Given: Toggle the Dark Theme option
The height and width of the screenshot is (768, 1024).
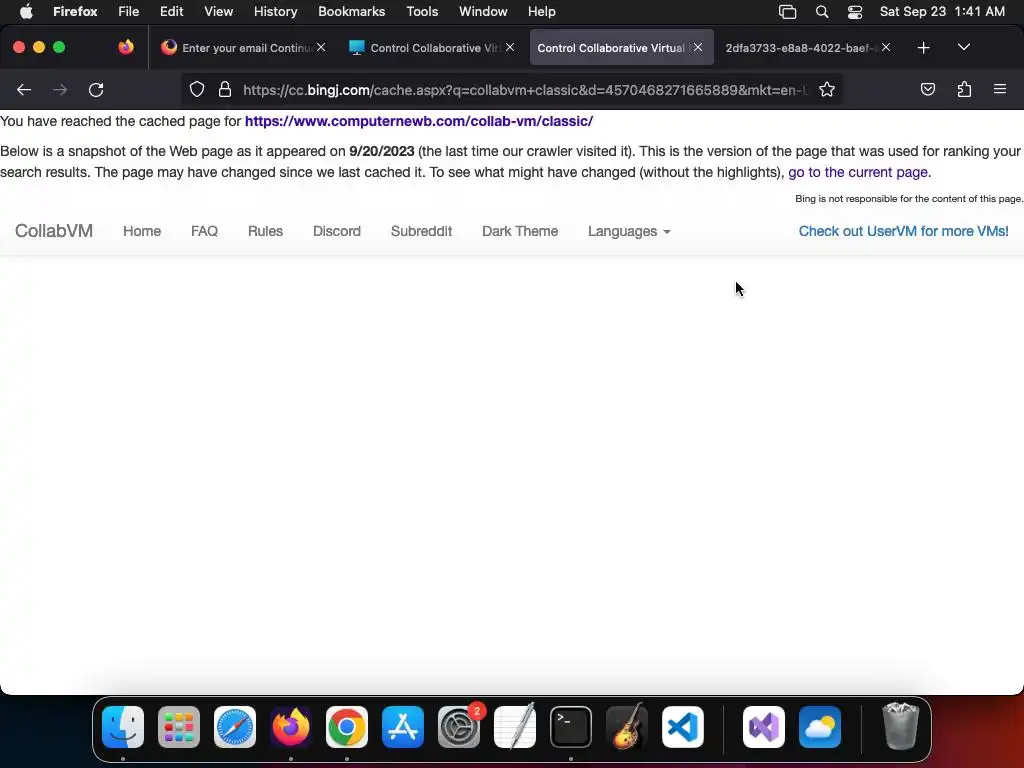Looking at the screenshot, I should click(x=520, y=231).
